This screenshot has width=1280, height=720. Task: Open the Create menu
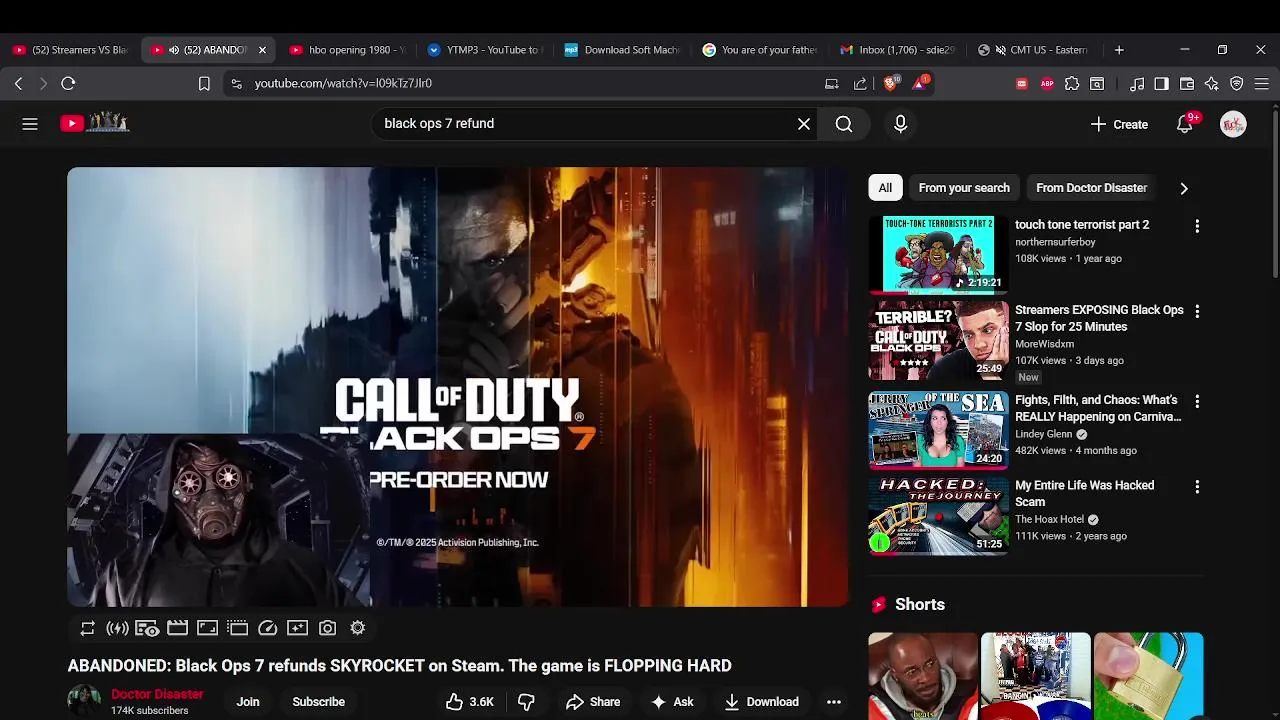(x=1119, y=124)
